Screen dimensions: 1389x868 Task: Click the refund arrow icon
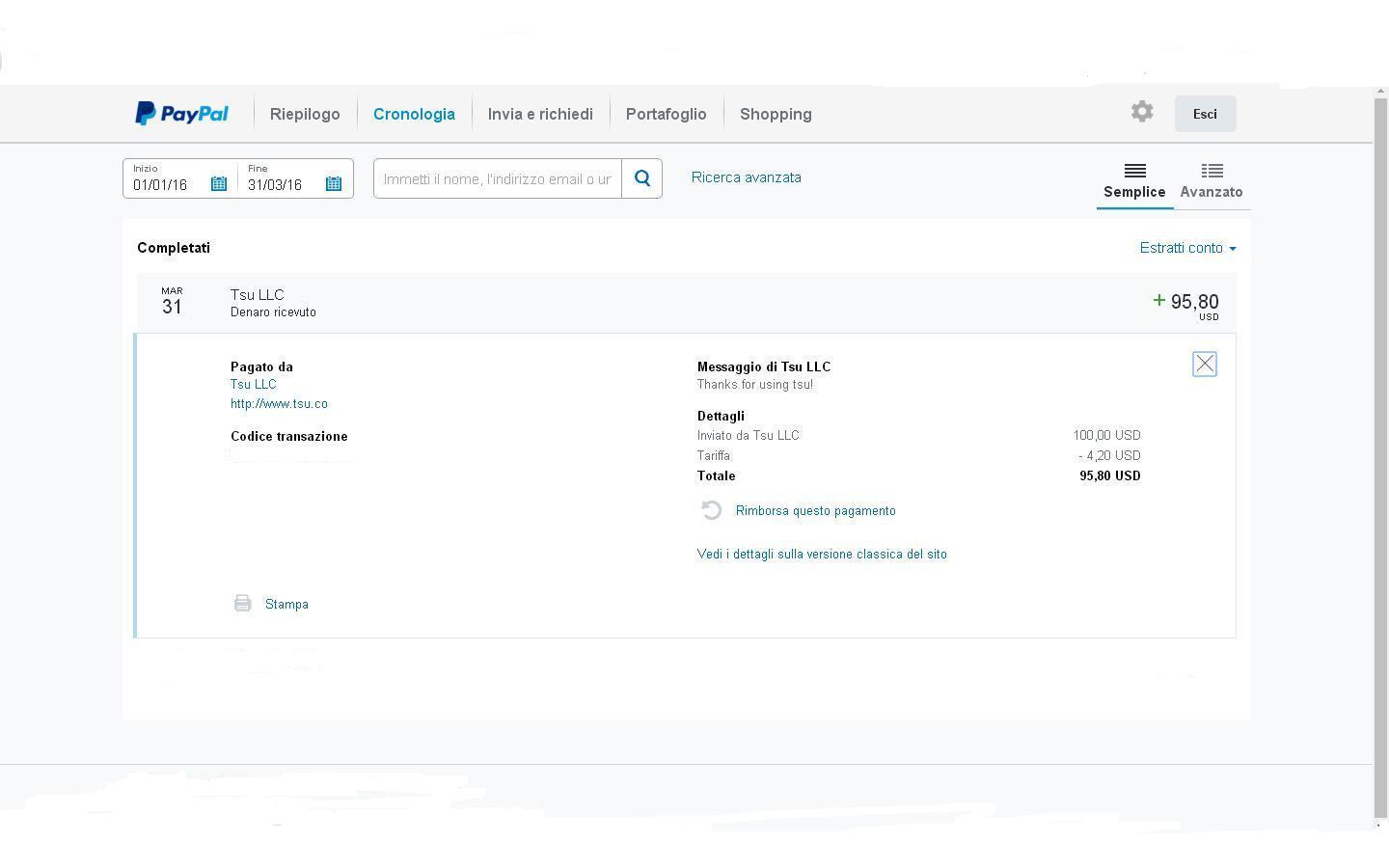click(711, 510)
